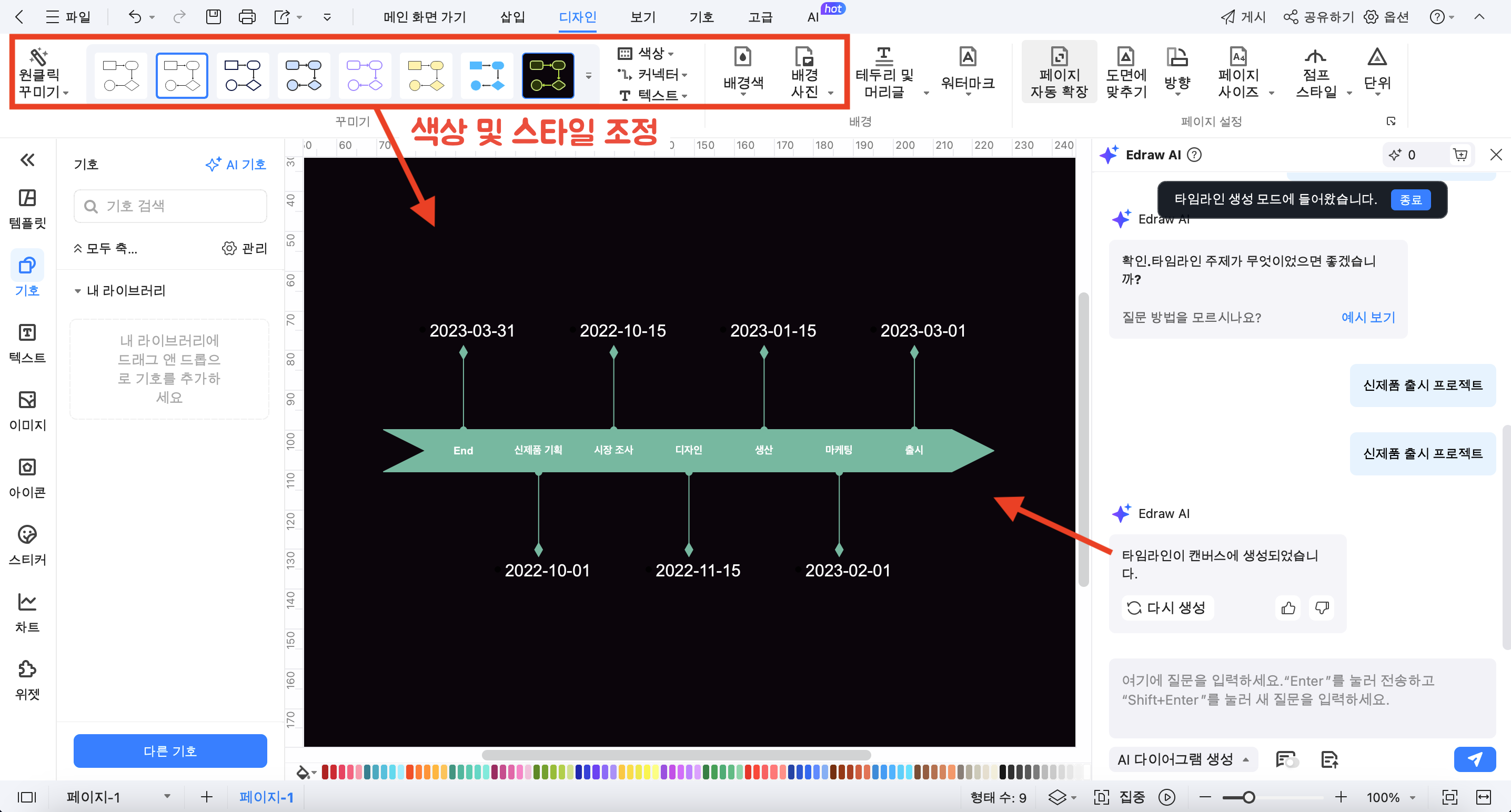Open the 테두리 및 머리글 dropdown
Image resolution: width=1511 pixels, height=812 pixels.
892,72
